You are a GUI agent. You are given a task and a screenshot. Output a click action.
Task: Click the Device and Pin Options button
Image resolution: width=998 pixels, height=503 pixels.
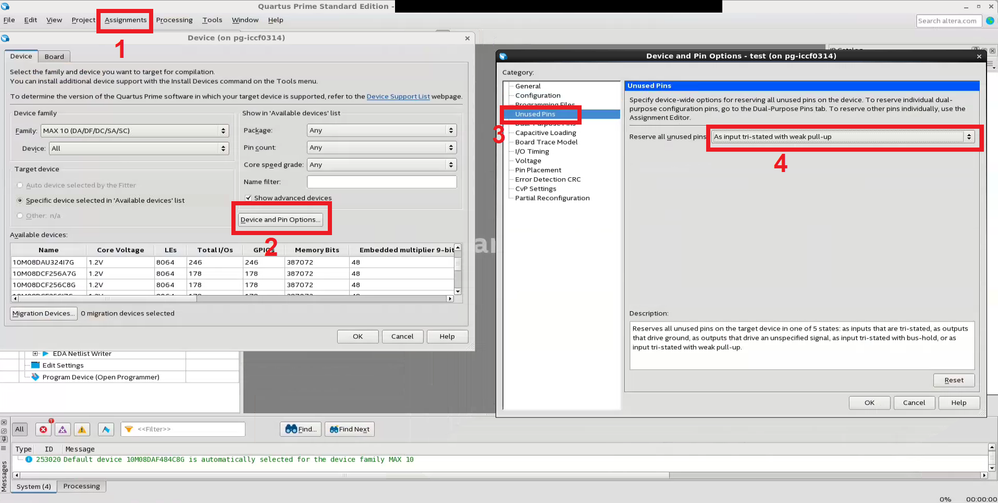(280, 219)
